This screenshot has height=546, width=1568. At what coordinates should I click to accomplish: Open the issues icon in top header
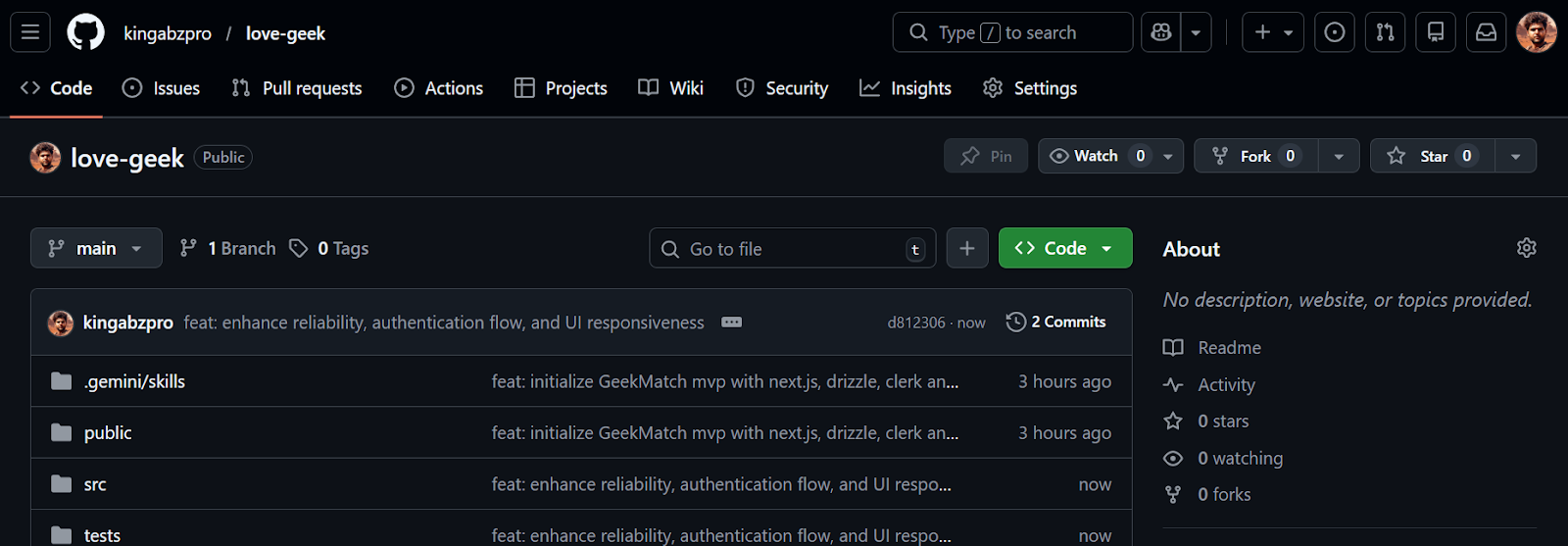(1335, 32)
